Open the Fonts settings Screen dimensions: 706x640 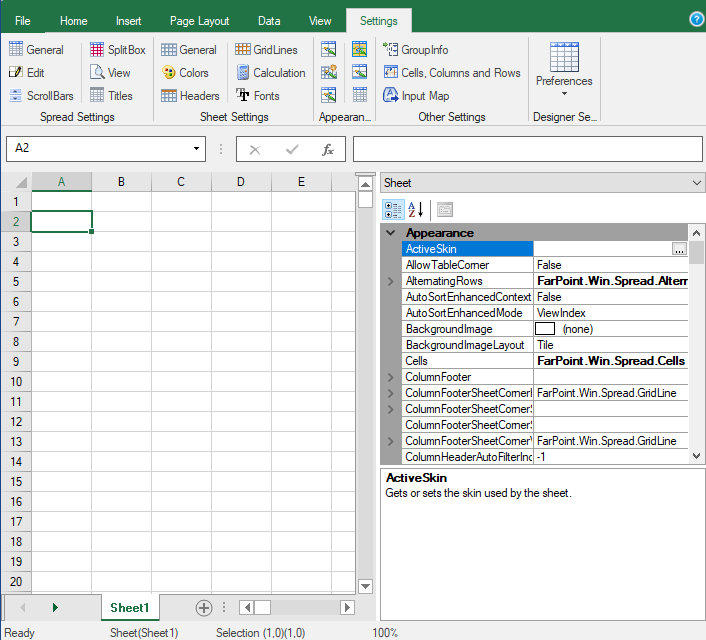[x=258, y=95]
